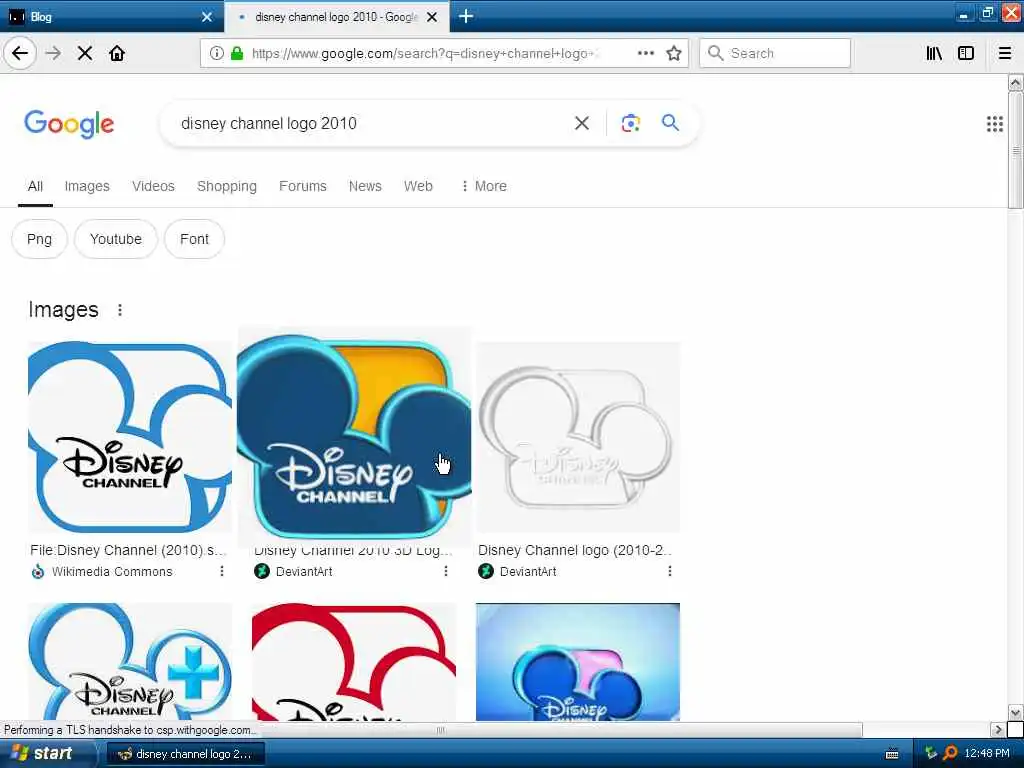This screenshot has width=1024, height=768.
Task: Open Images section options menu
Action: [x=120, y=310]
